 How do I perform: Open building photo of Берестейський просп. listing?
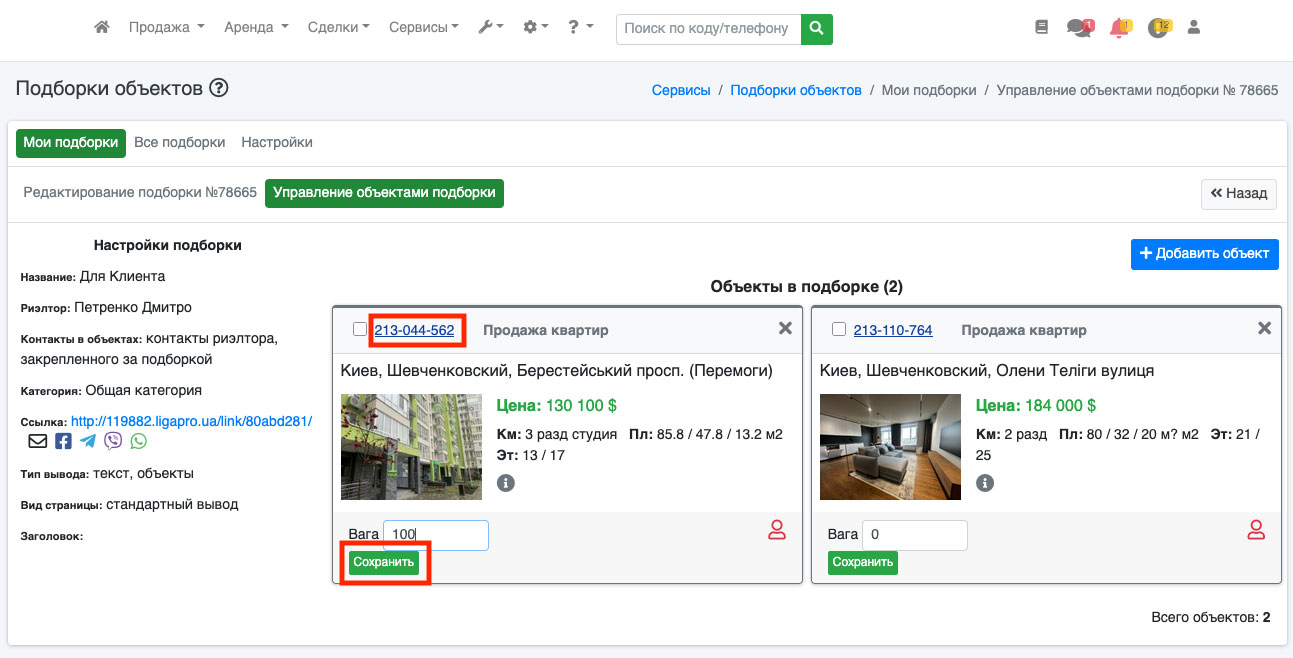click(411, 447)
